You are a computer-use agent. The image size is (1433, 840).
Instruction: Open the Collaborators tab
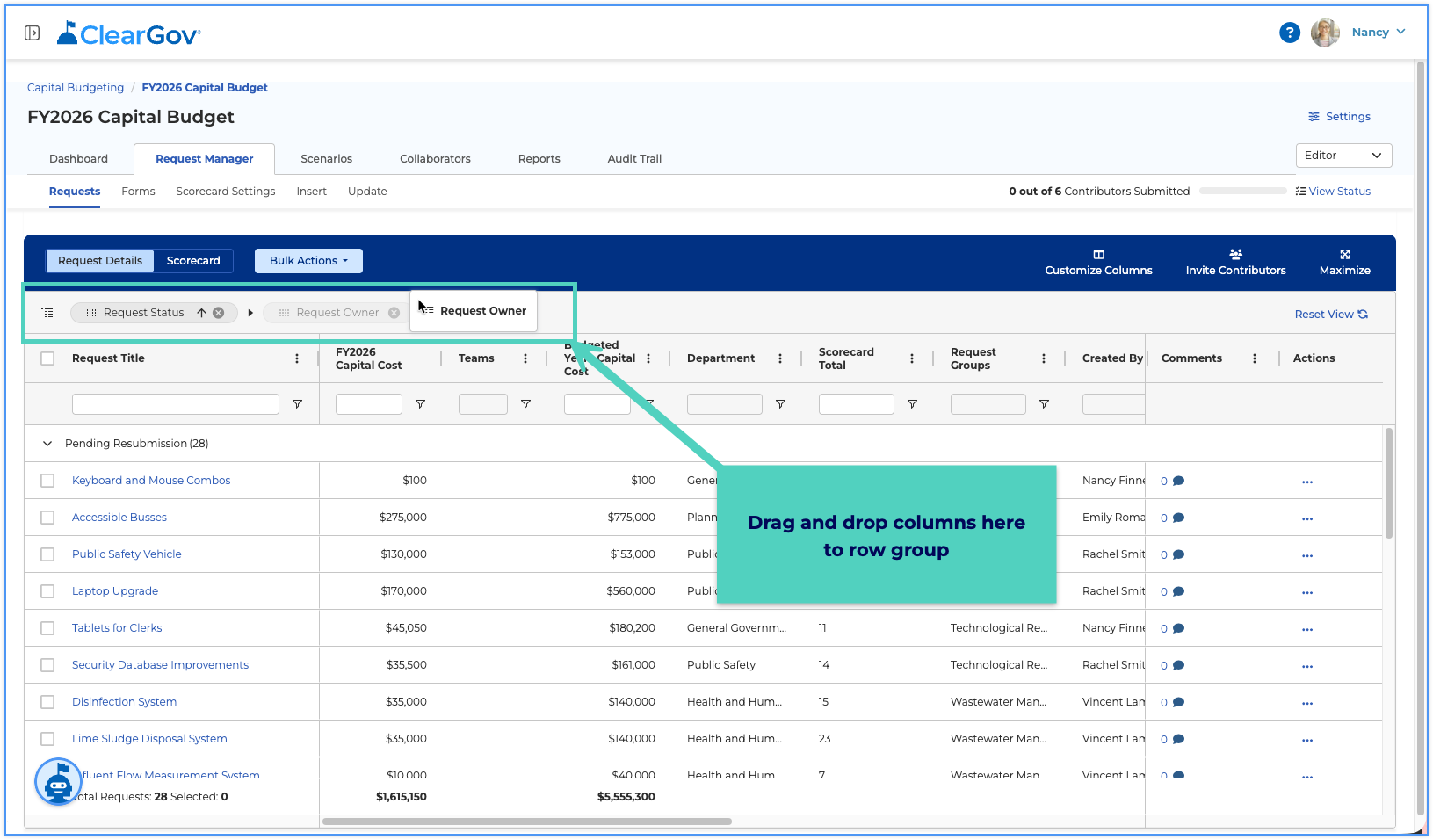tap(435, 159)
